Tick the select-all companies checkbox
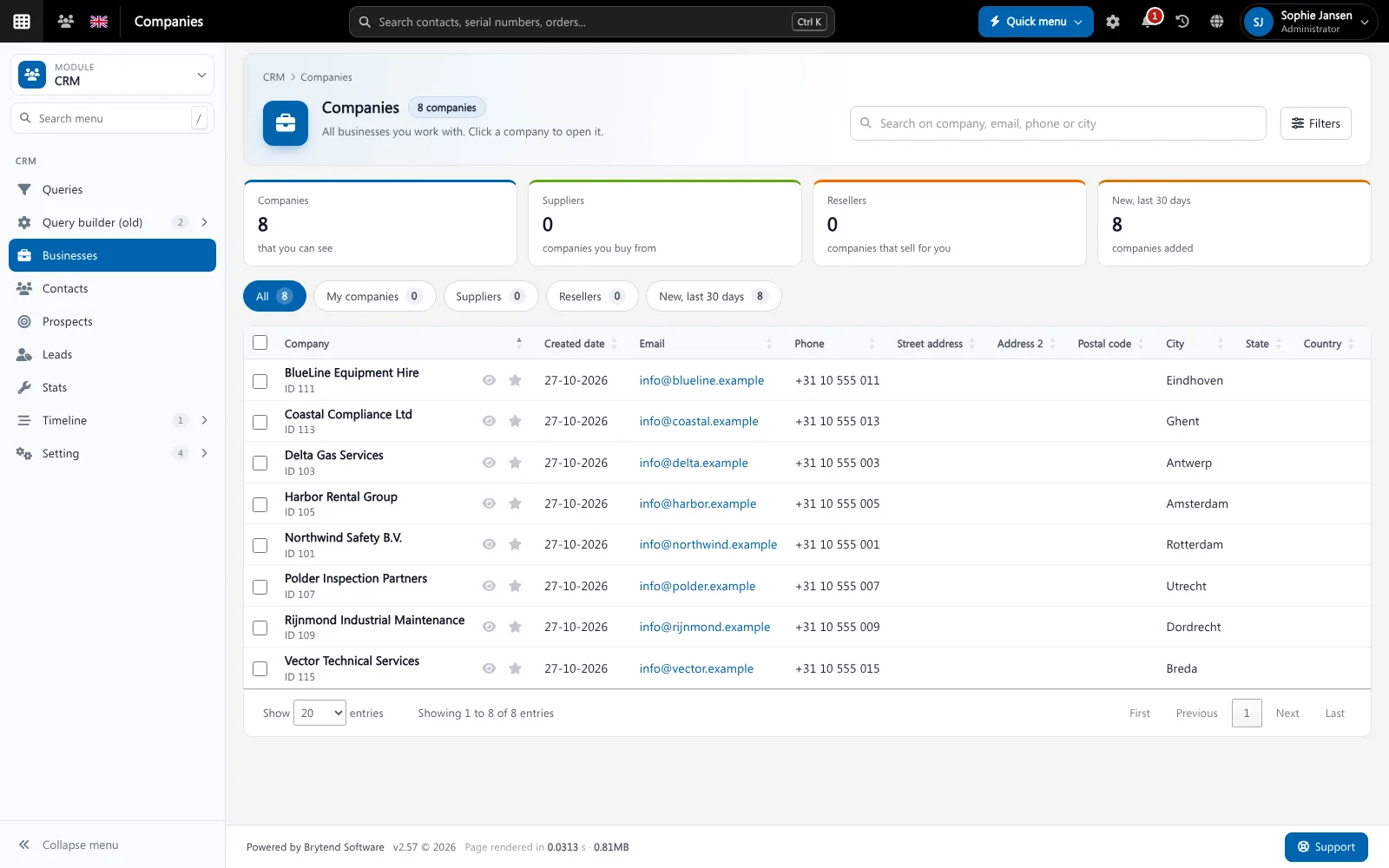The image size is (1389, 868). 260,343
